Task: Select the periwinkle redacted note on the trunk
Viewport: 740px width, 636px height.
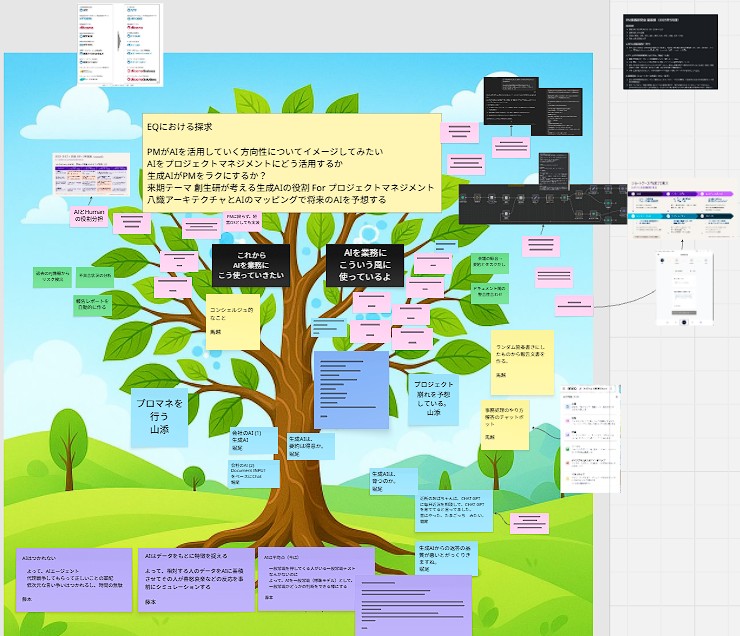Action: pyautogui.click(x=351, y=390)
